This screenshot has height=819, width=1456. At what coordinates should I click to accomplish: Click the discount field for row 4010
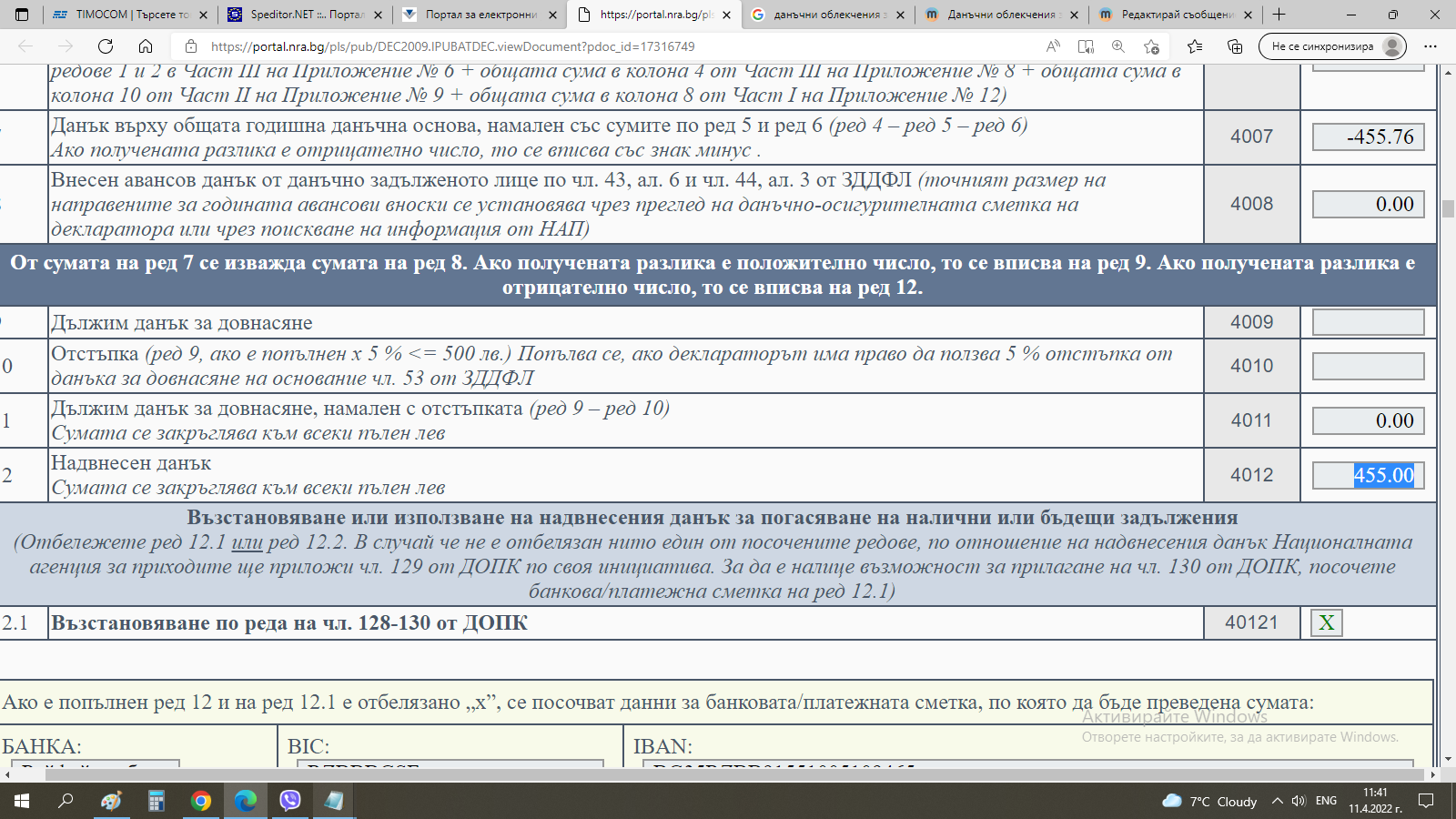1368,366
